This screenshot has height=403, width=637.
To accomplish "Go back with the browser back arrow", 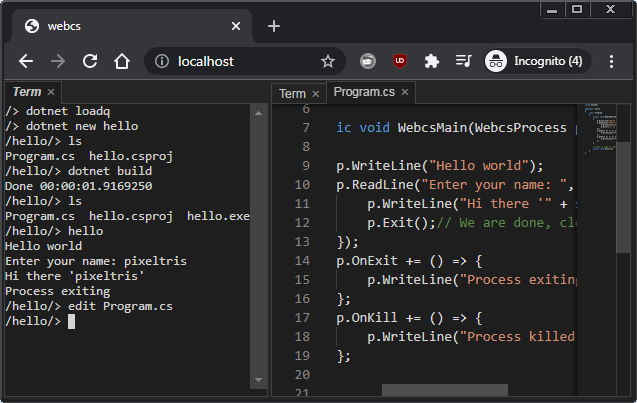I will click(x=26, y=61).
